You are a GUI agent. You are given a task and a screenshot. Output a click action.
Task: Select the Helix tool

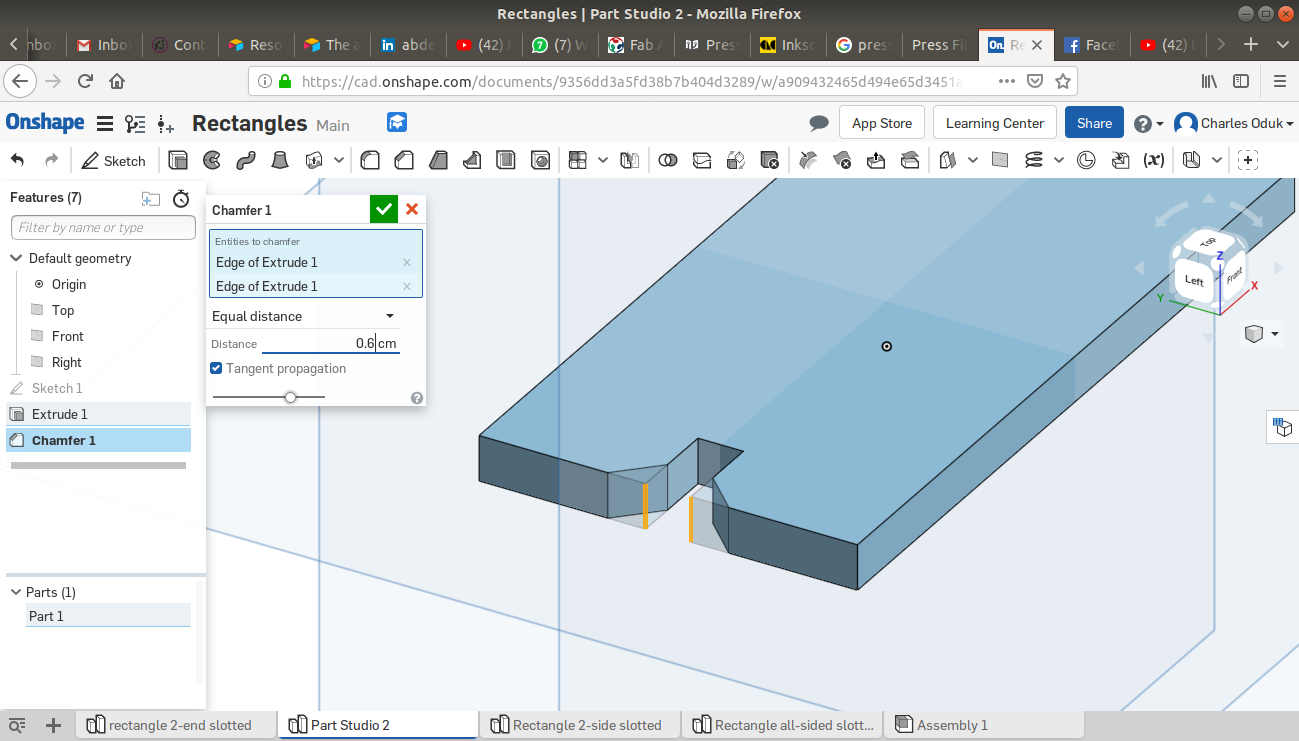[x=1034, y=160]
